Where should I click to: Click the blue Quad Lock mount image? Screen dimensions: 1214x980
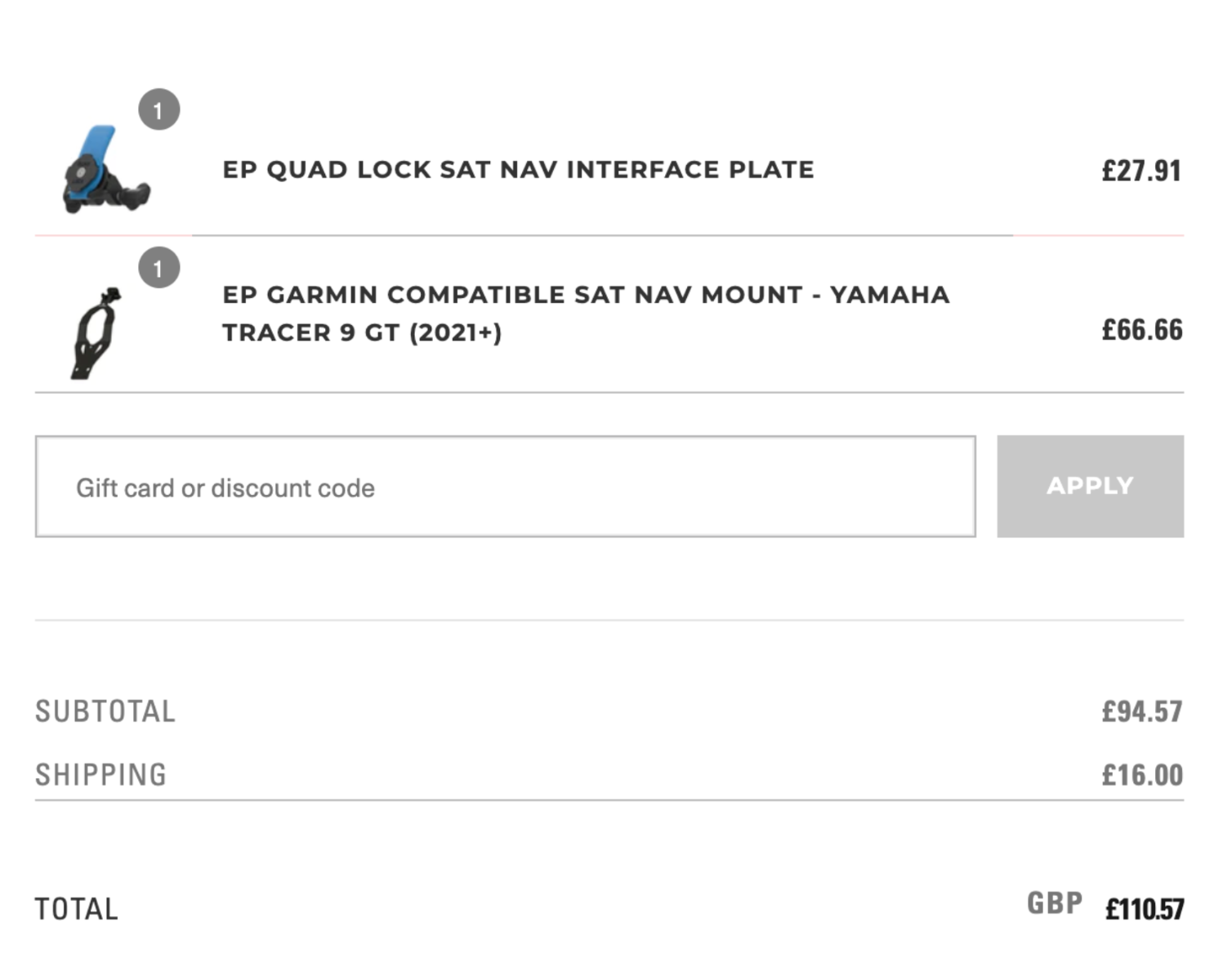click(106, 169)
